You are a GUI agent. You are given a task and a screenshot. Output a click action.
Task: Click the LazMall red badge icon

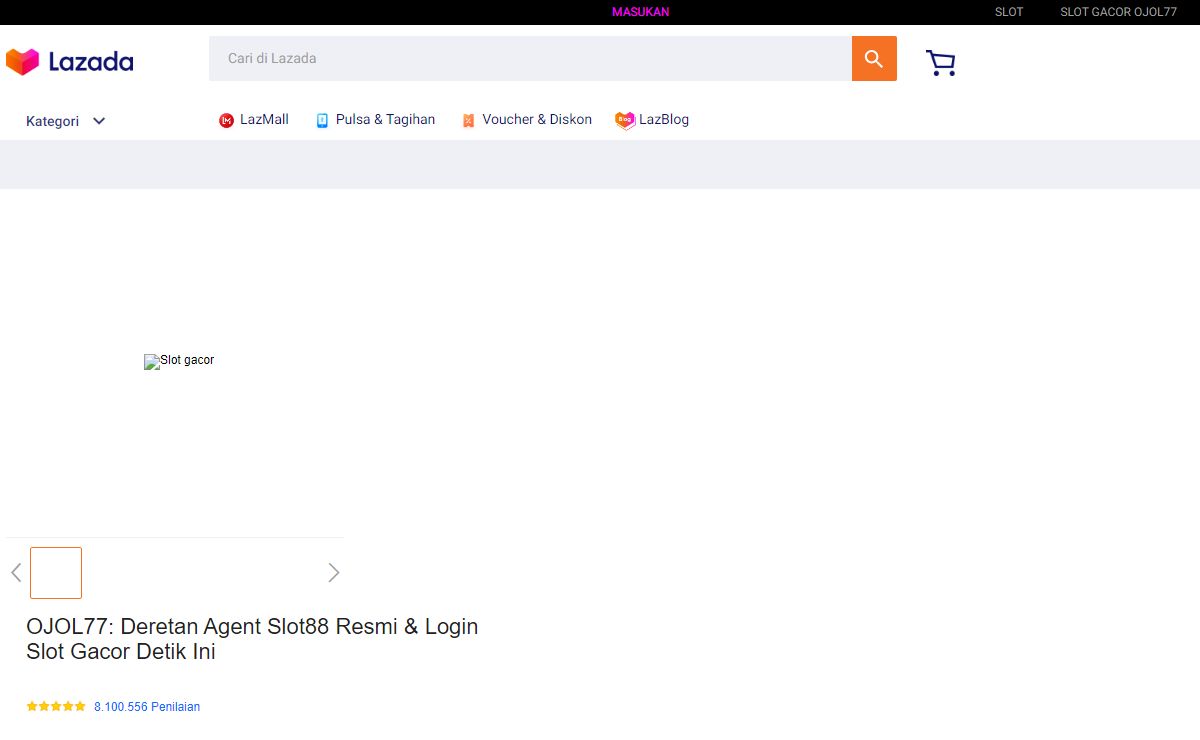(x=226, y=120)
